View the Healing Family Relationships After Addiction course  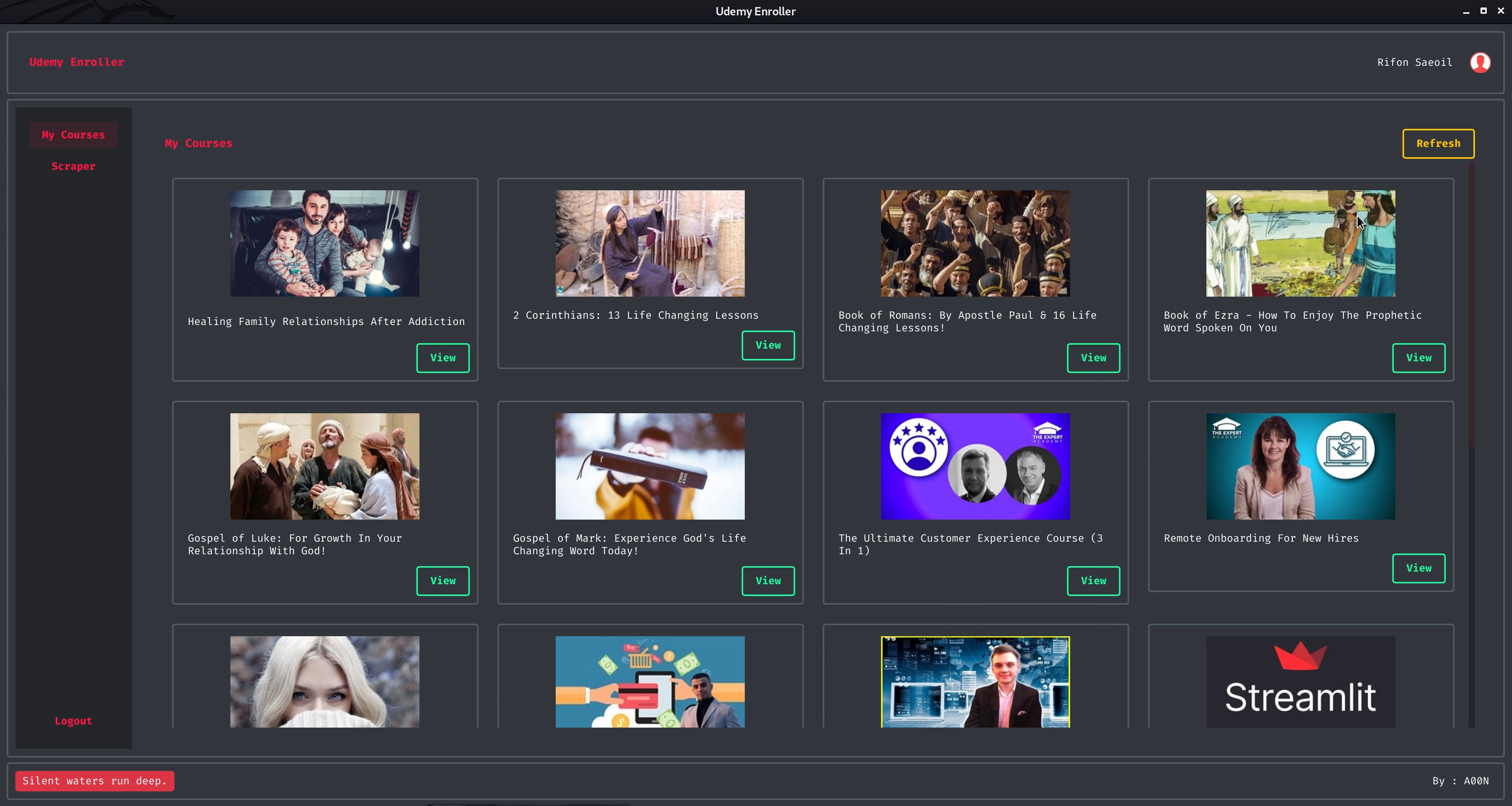point(443,358)
